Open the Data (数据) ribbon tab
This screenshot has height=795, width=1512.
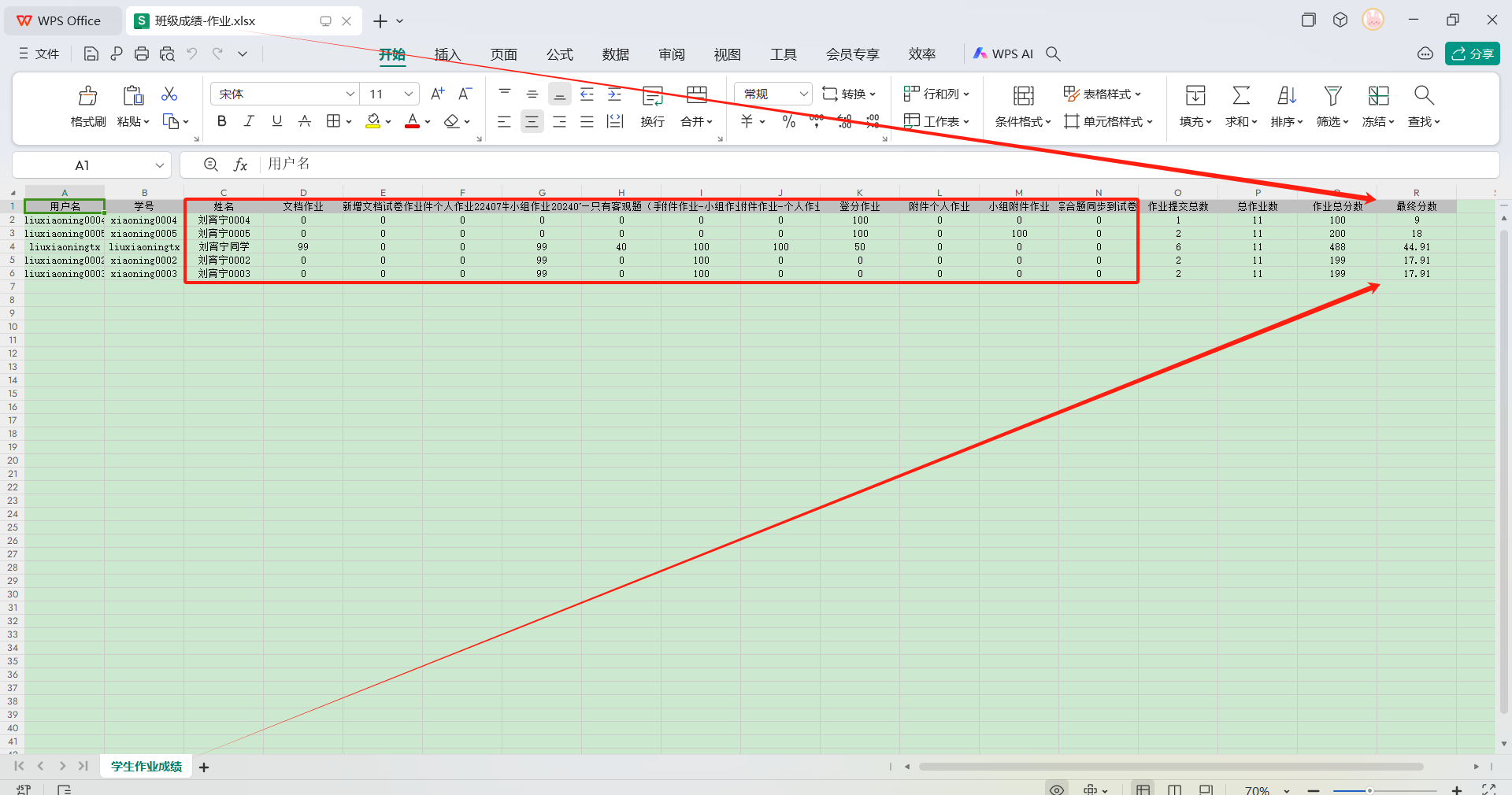click(615, 54)
